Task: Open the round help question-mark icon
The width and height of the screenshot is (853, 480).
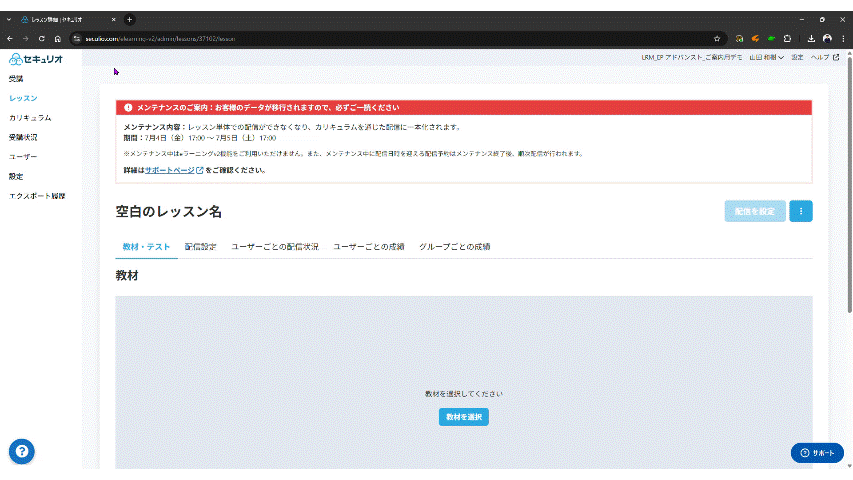Action: click(22, 451)
